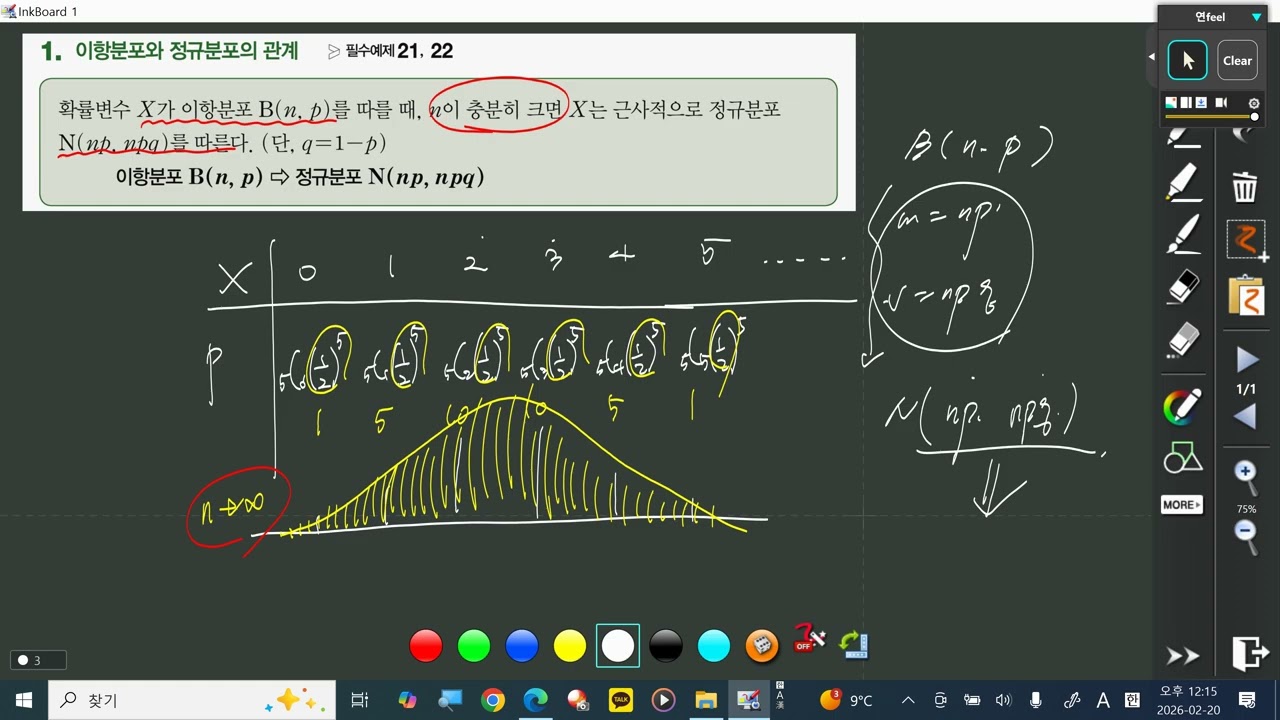This screenshot has width=1280, height=720.
Task: Open the Copilot taskbar icon
Action: [407, 700]
